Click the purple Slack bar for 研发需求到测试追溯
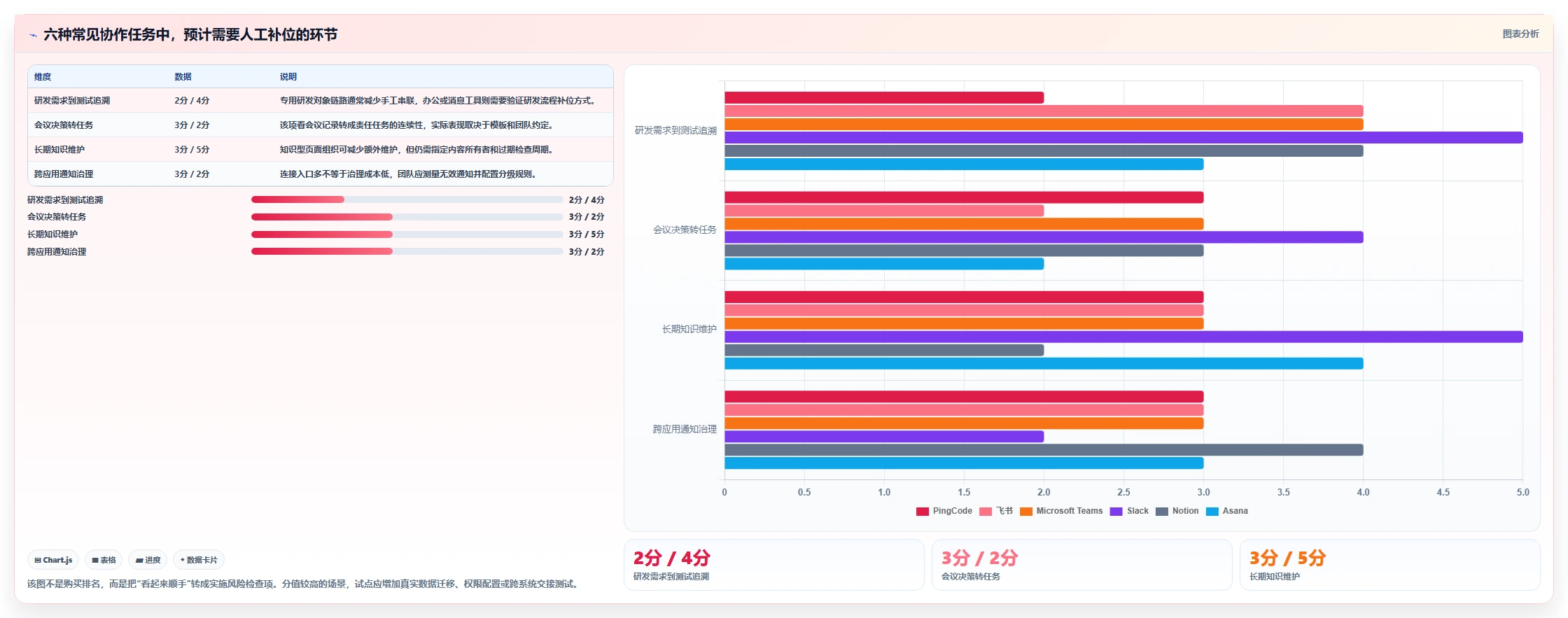Viewport: 1568px width, 618px height. pos(1123,138)
